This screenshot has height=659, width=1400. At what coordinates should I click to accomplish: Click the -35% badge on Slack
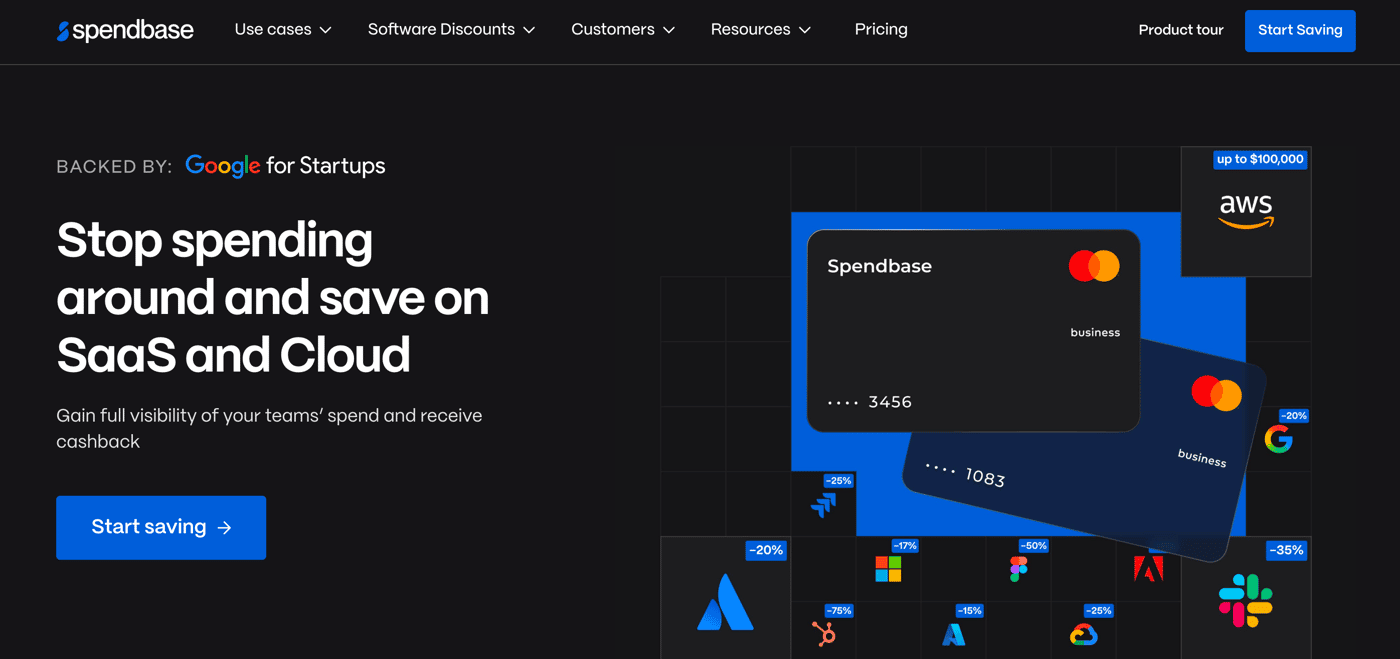[x=1285, y=550]
